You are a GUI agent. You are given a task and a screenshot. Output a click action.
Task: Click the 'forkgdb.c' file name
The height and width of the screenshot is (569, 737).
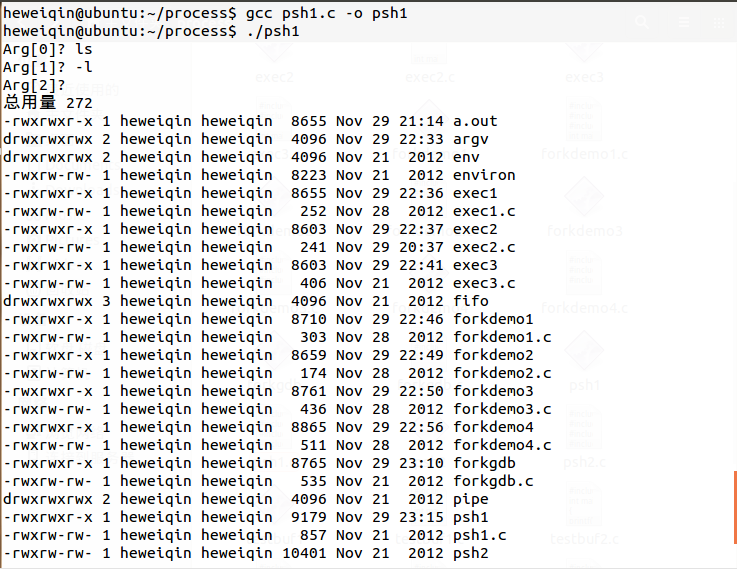click(x=493, y=481)
